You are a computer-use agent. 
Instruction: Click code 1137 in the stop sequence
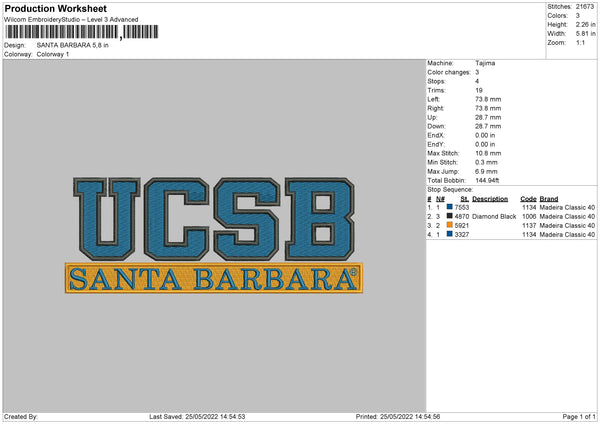(529, 226)
